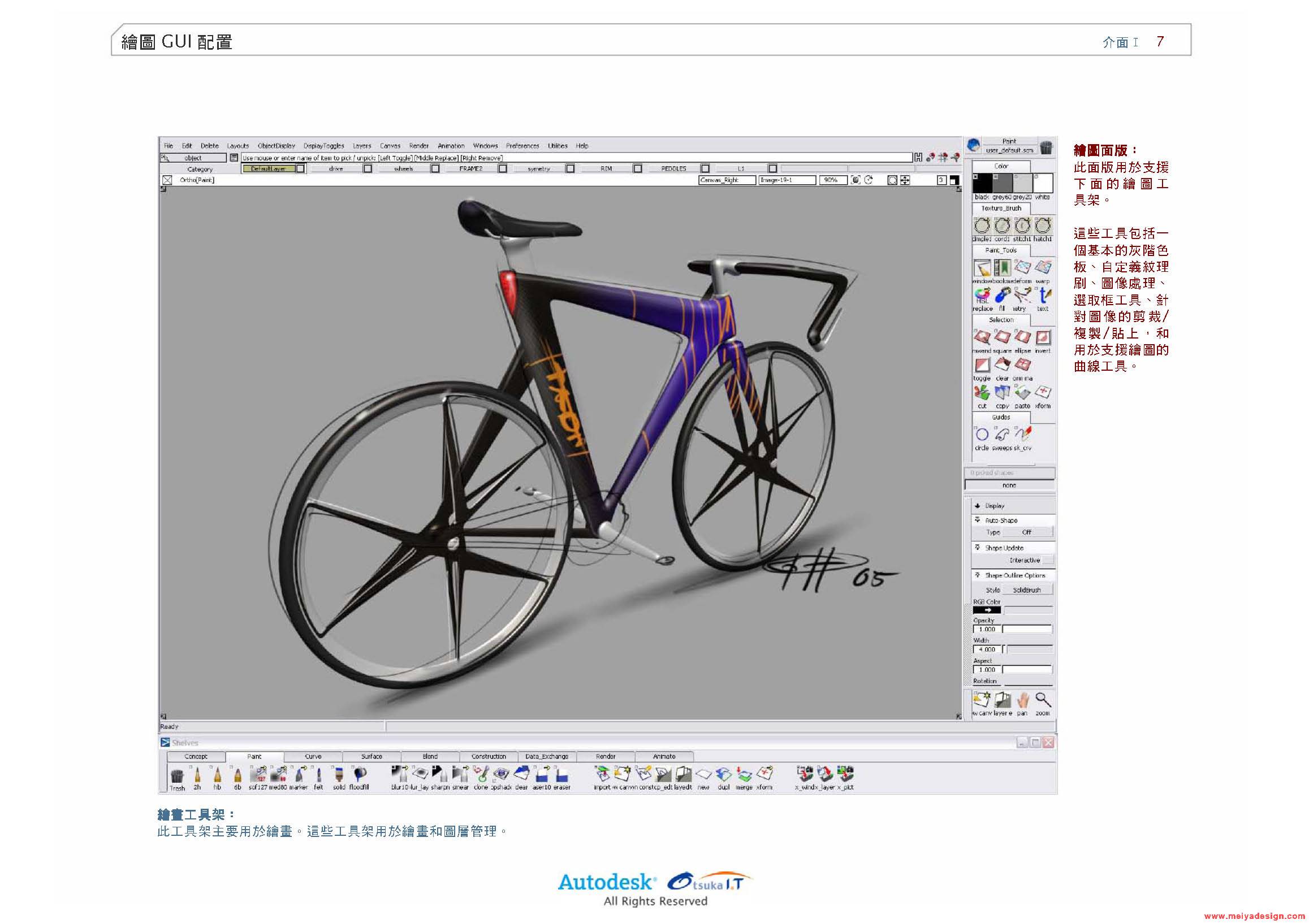This screenshot has width=1309, height=924.
Task: Toggle the wheels layer checkbox
Action: tap(435, 168)
